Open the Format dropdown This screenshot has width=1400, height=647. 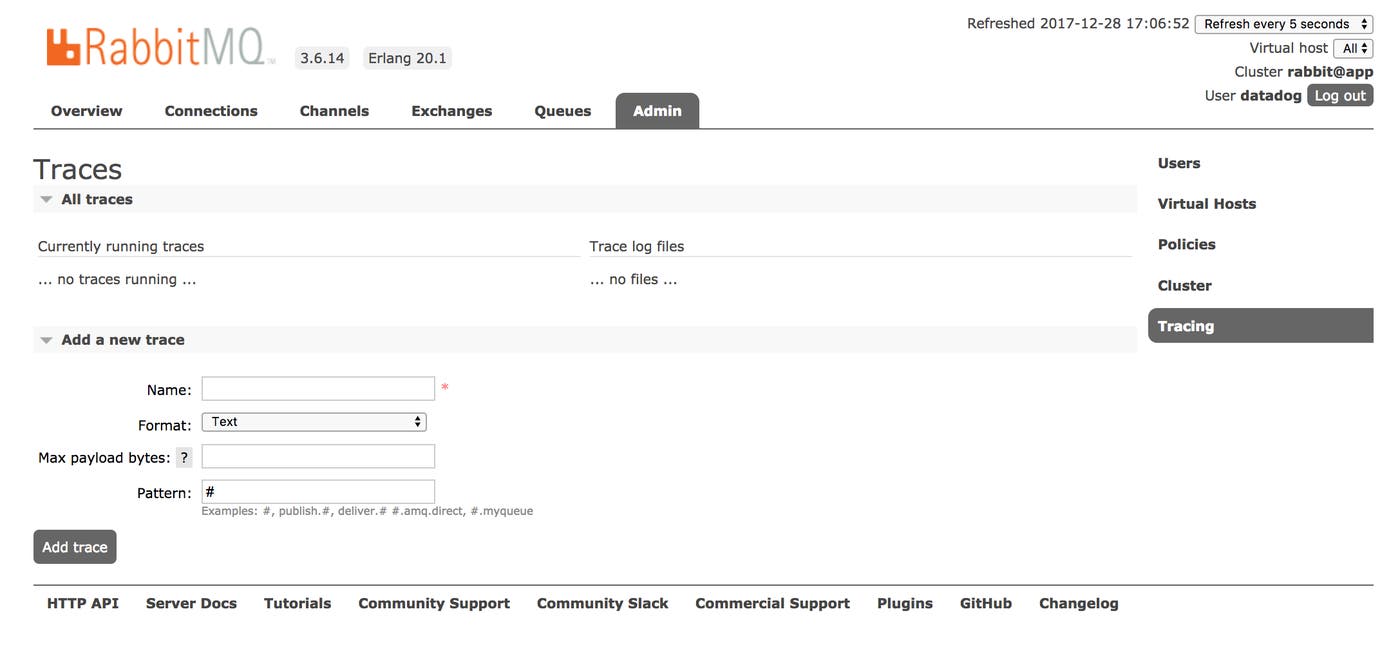(313, 421)
